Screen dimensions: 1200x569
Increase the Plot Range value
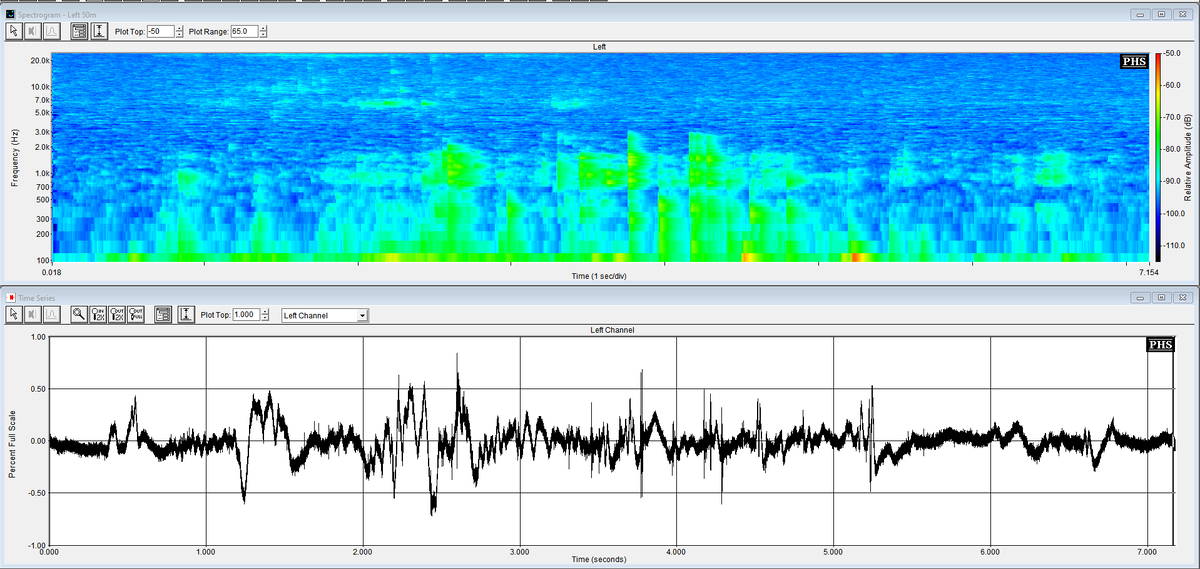(x=264, y=28)
